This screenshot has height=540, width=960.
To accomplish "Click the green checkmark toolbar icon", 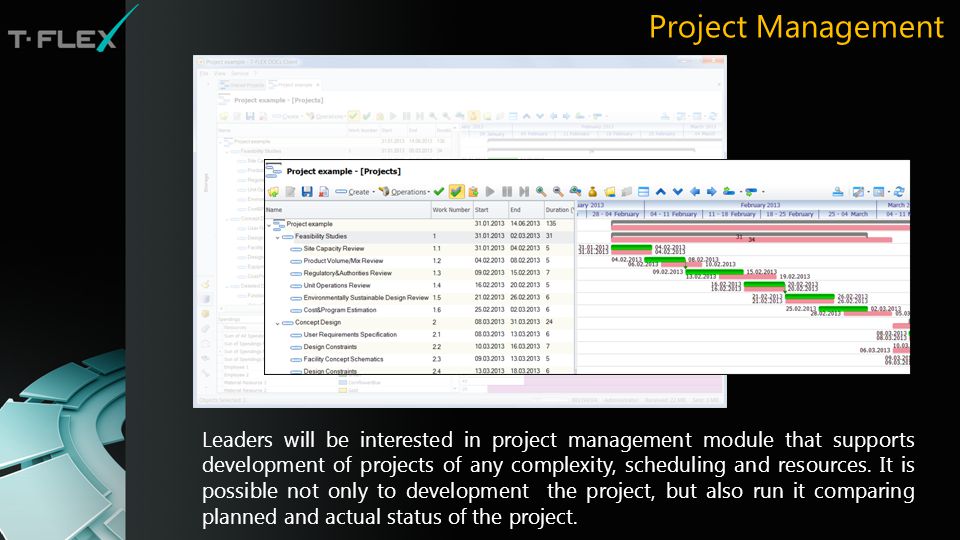I will click(x=439, y=192).
